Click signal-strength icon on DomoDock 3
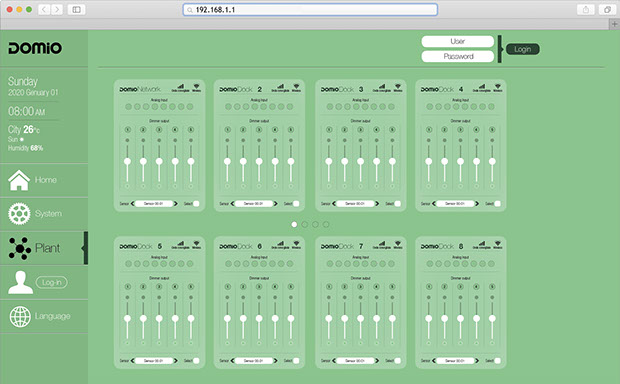The height and width of the screenshot is (384, 620). [x=382, y=86]
